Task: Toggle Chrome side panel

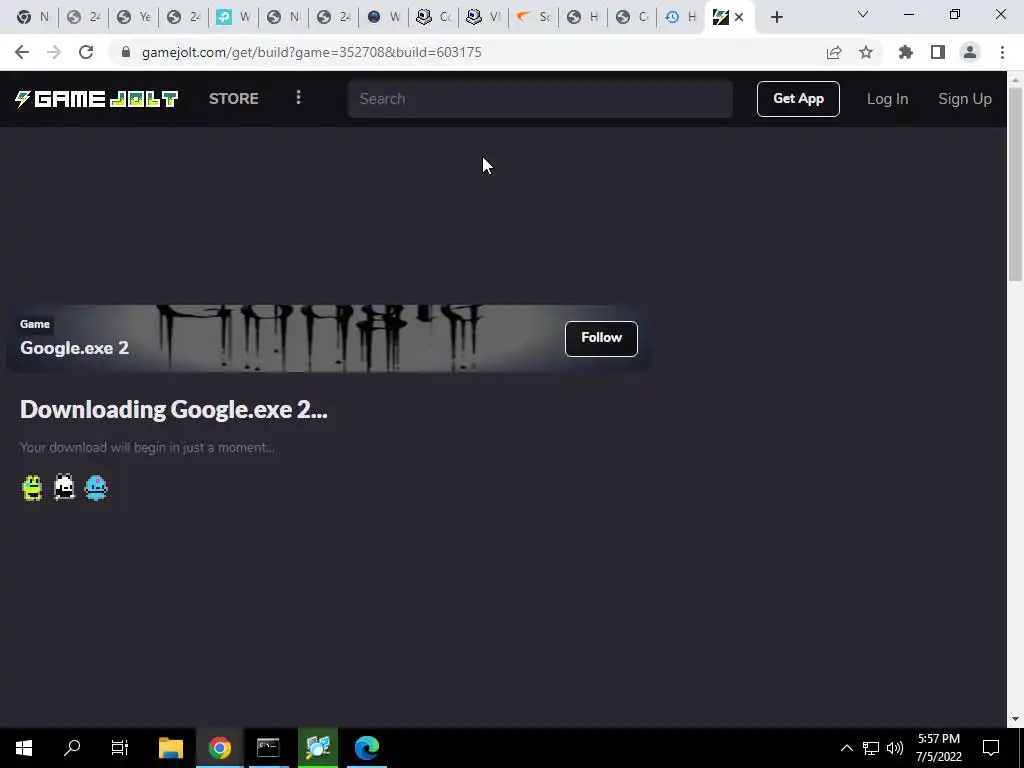Action: pos(938,52)
